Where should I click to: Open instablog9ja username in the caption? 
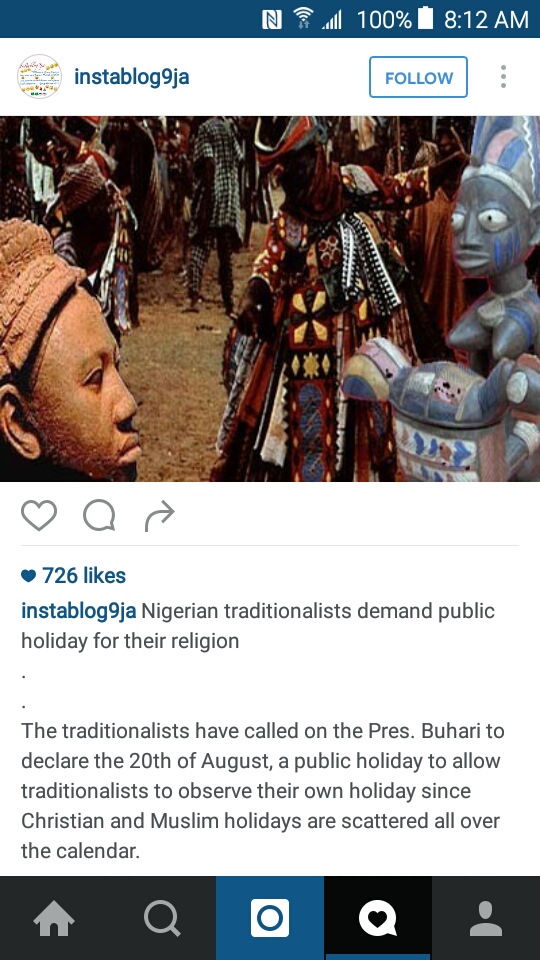click(78, 611)
